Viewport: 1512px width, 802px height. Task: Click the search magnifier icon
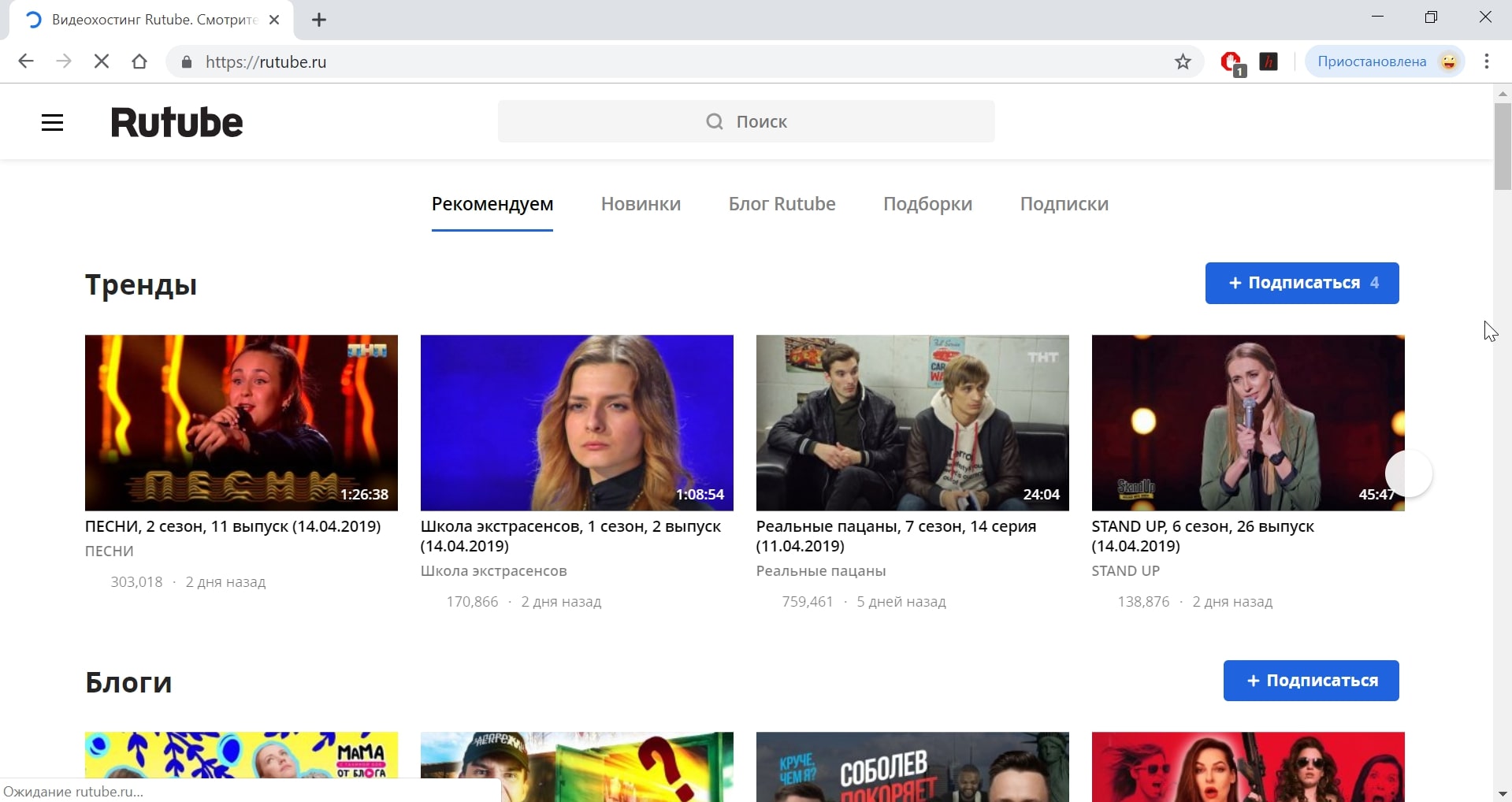(x=714, y=121)
